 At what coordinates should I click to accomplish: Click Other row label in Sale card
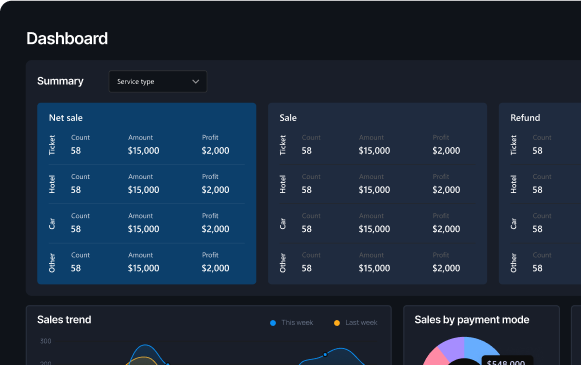(x=283, y=263)
